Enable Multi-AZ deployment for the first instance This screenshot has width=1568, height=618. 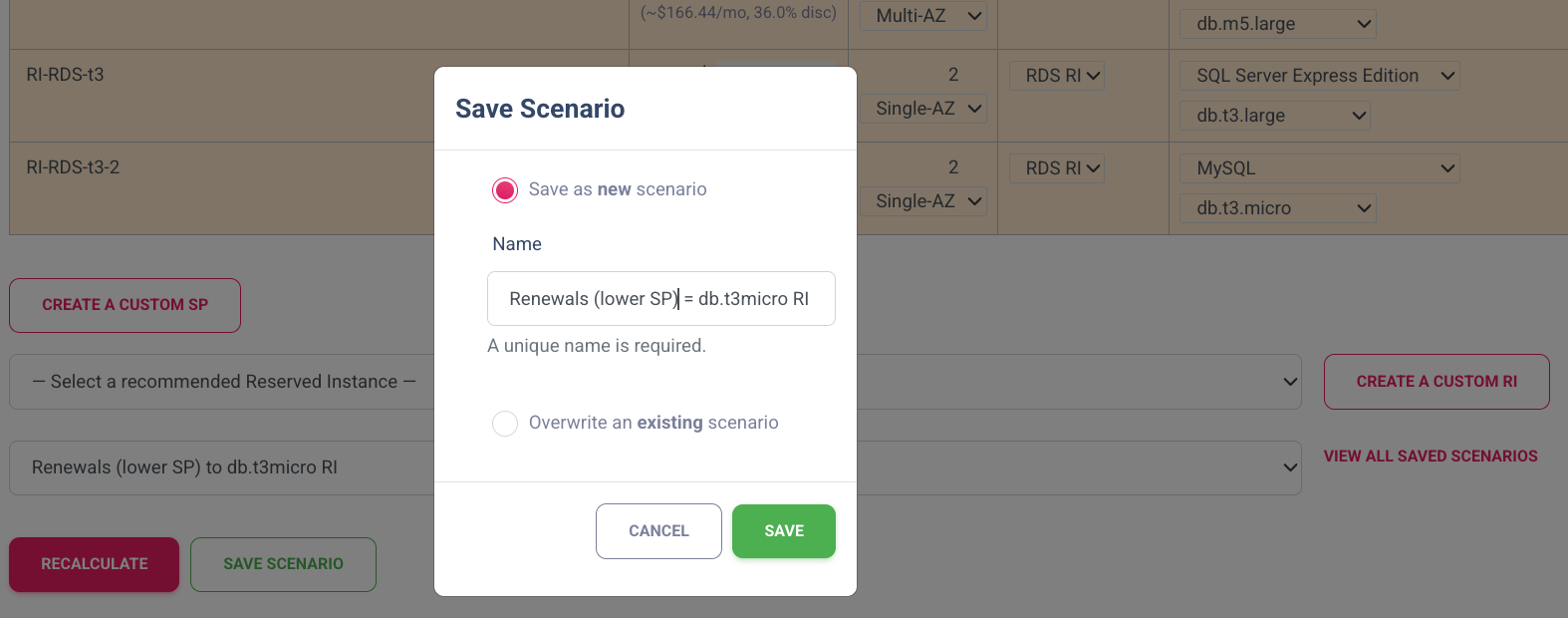coord(922,16)
